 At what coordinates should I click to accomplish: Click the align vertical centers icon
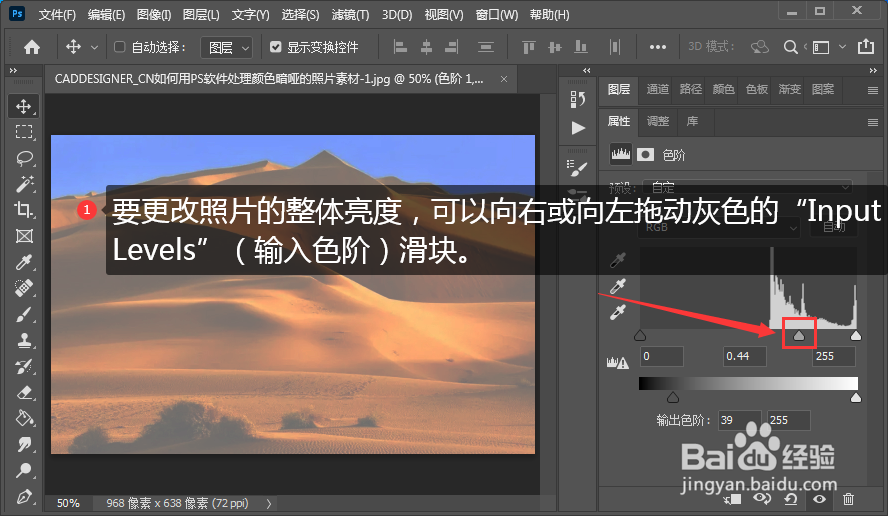(555, 47)
